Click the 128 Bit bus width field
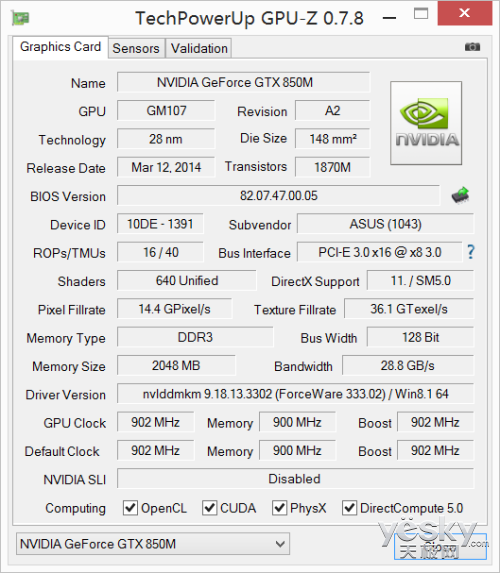Screen dimensions: 500x573 pyautogui.click(x=420, y=337)
